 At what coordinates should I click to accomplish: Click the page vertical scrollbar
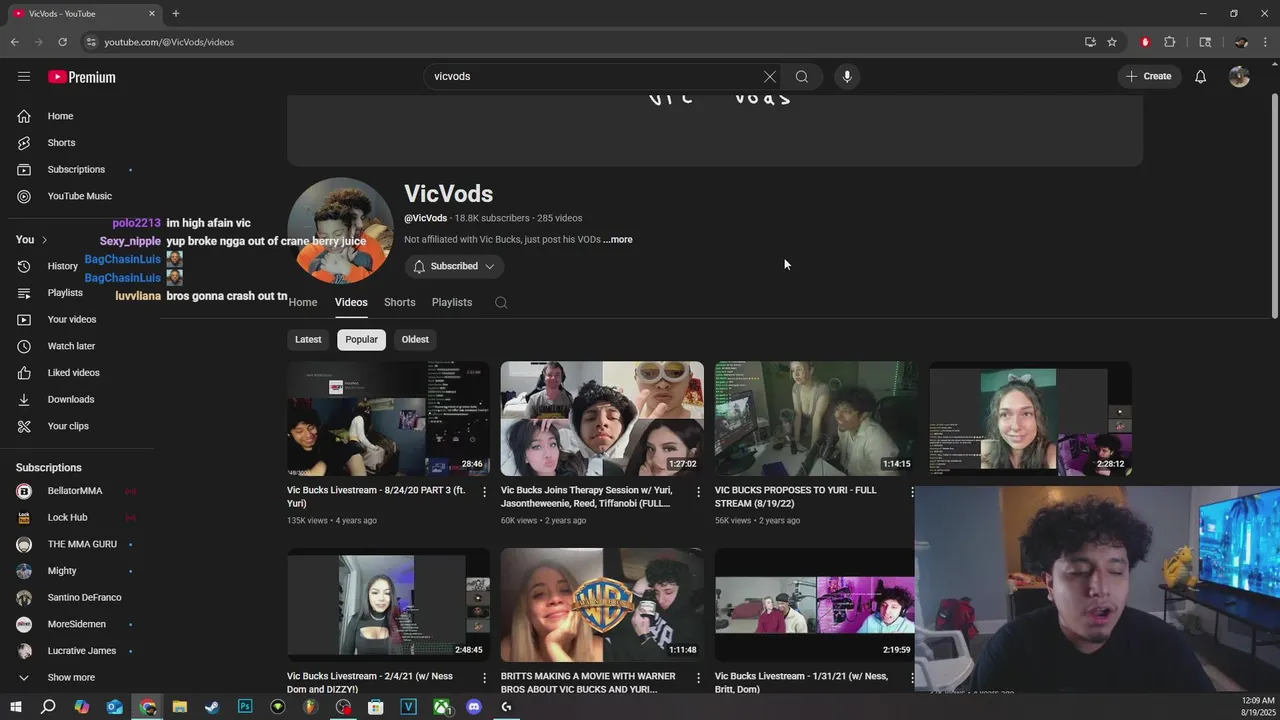pyautogui.click(x=1274, y=207)
